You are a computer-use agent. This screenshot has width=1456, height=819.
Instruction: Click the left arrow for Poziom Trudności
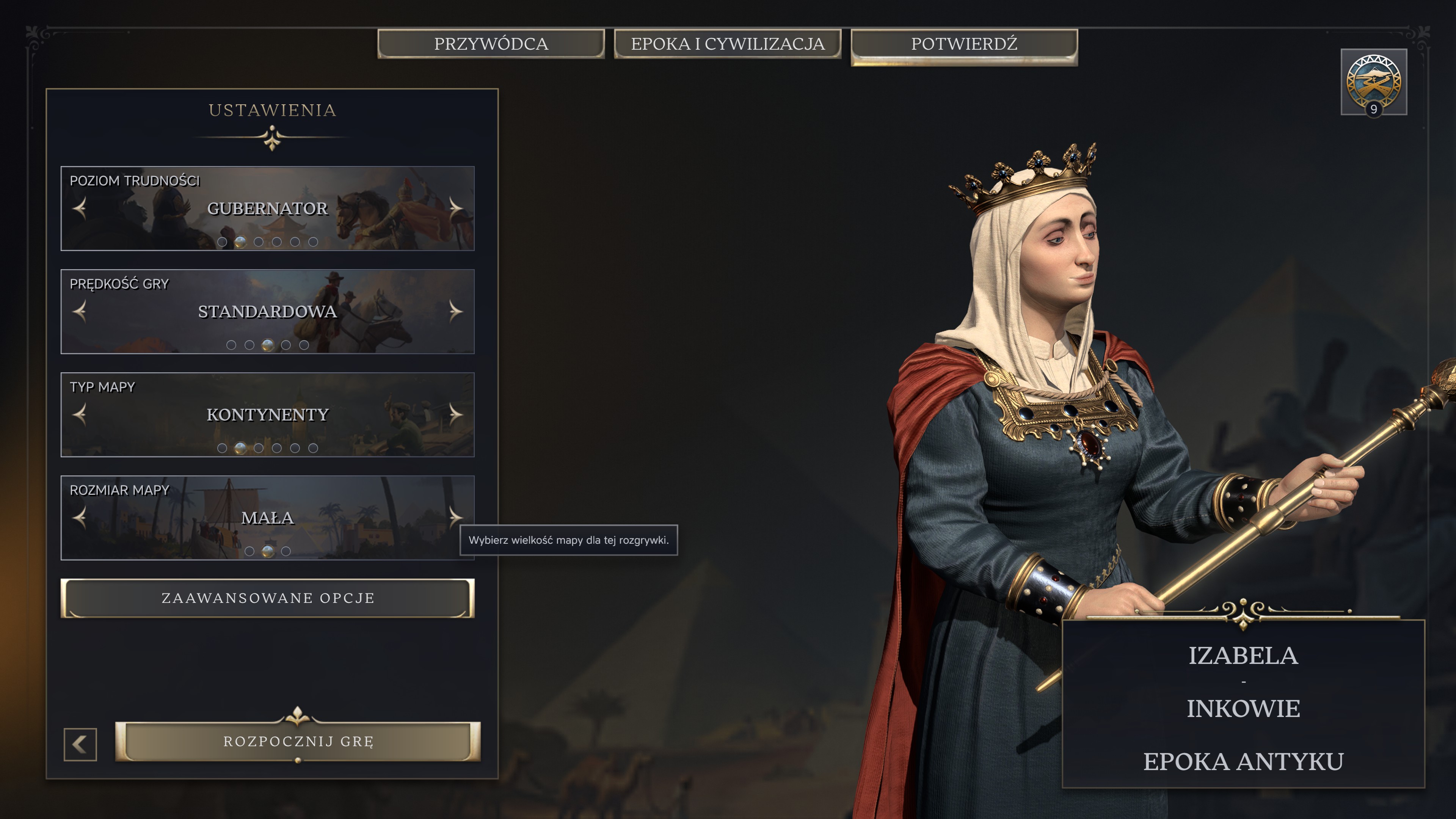[x=80, y=208]
